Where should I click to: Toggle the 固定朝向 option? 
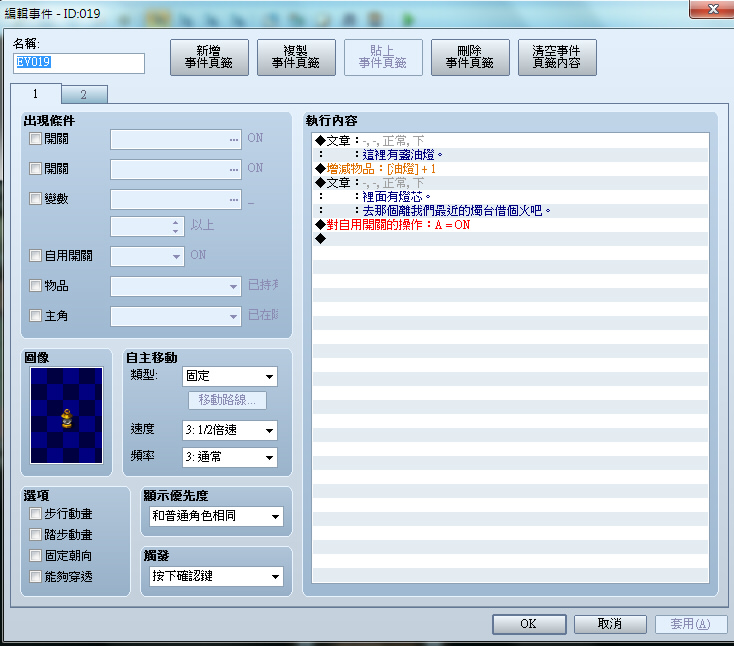point(35,555)
